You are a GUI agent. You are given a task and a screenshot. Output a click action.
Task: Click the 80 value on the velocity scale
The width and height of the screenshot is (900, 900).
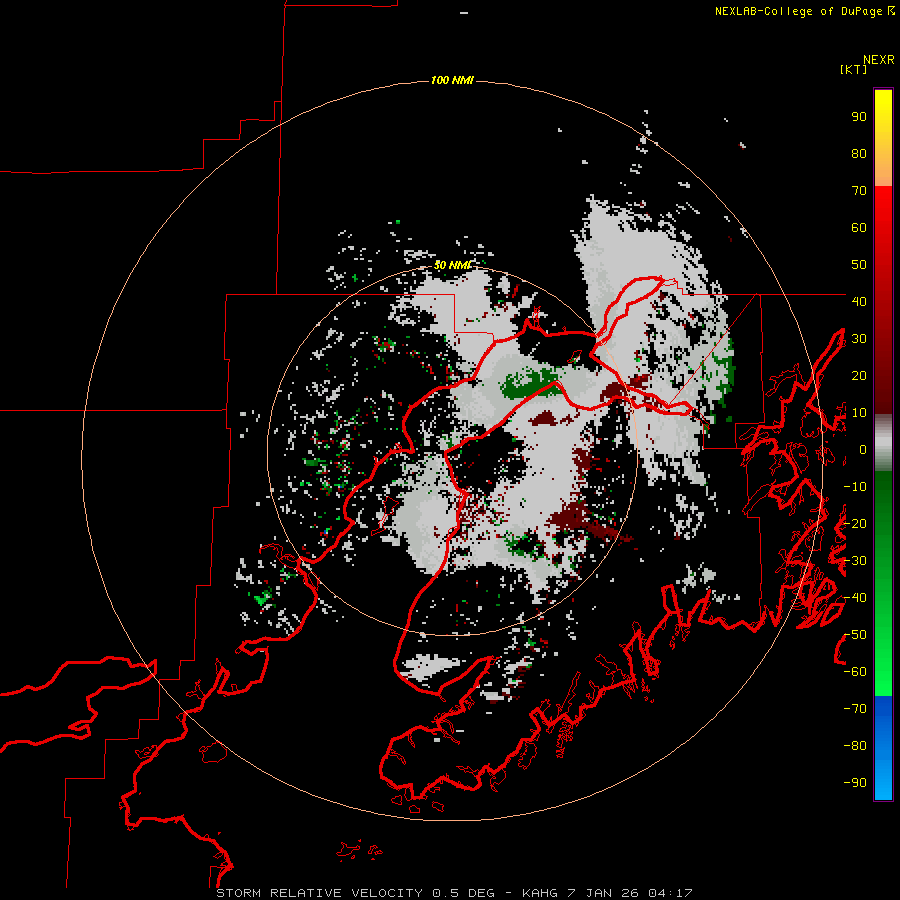point(859,154)
